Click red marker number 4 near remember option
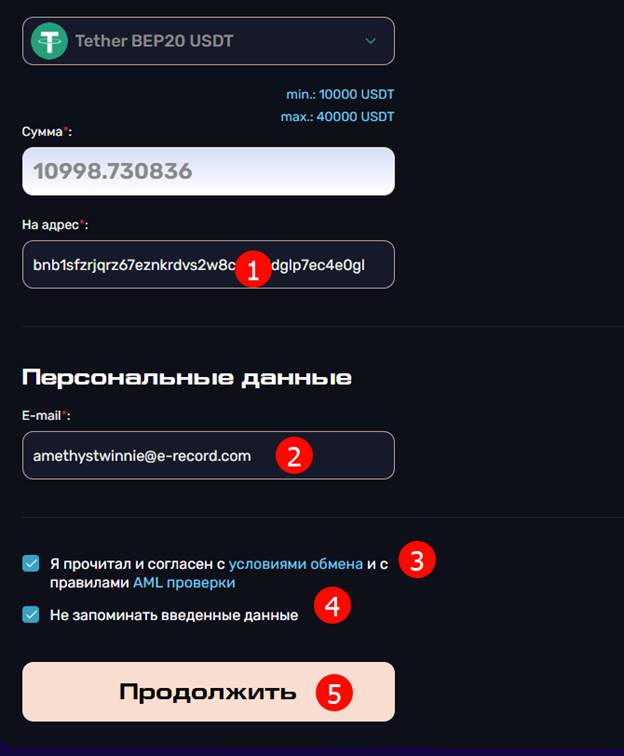The width and height of the screenshot is (624, 756). 332,605
